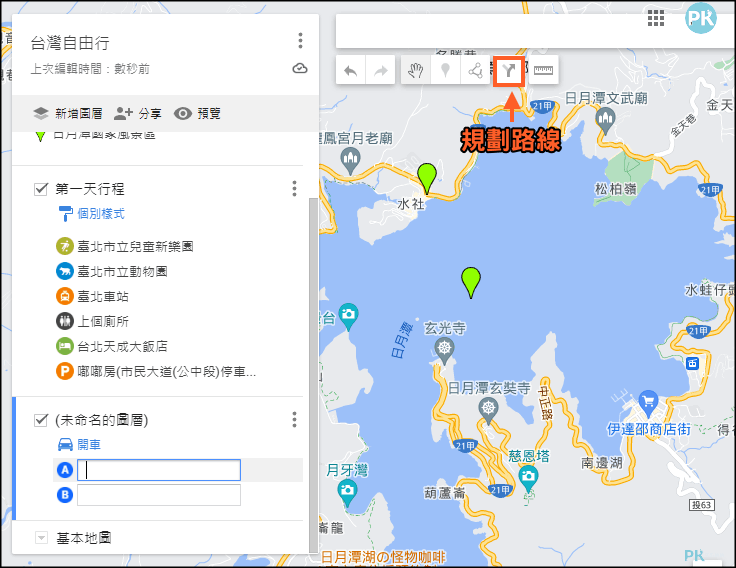Click the 開車 driving mode link
Viewport: 736px width, 568px height.
89,445
